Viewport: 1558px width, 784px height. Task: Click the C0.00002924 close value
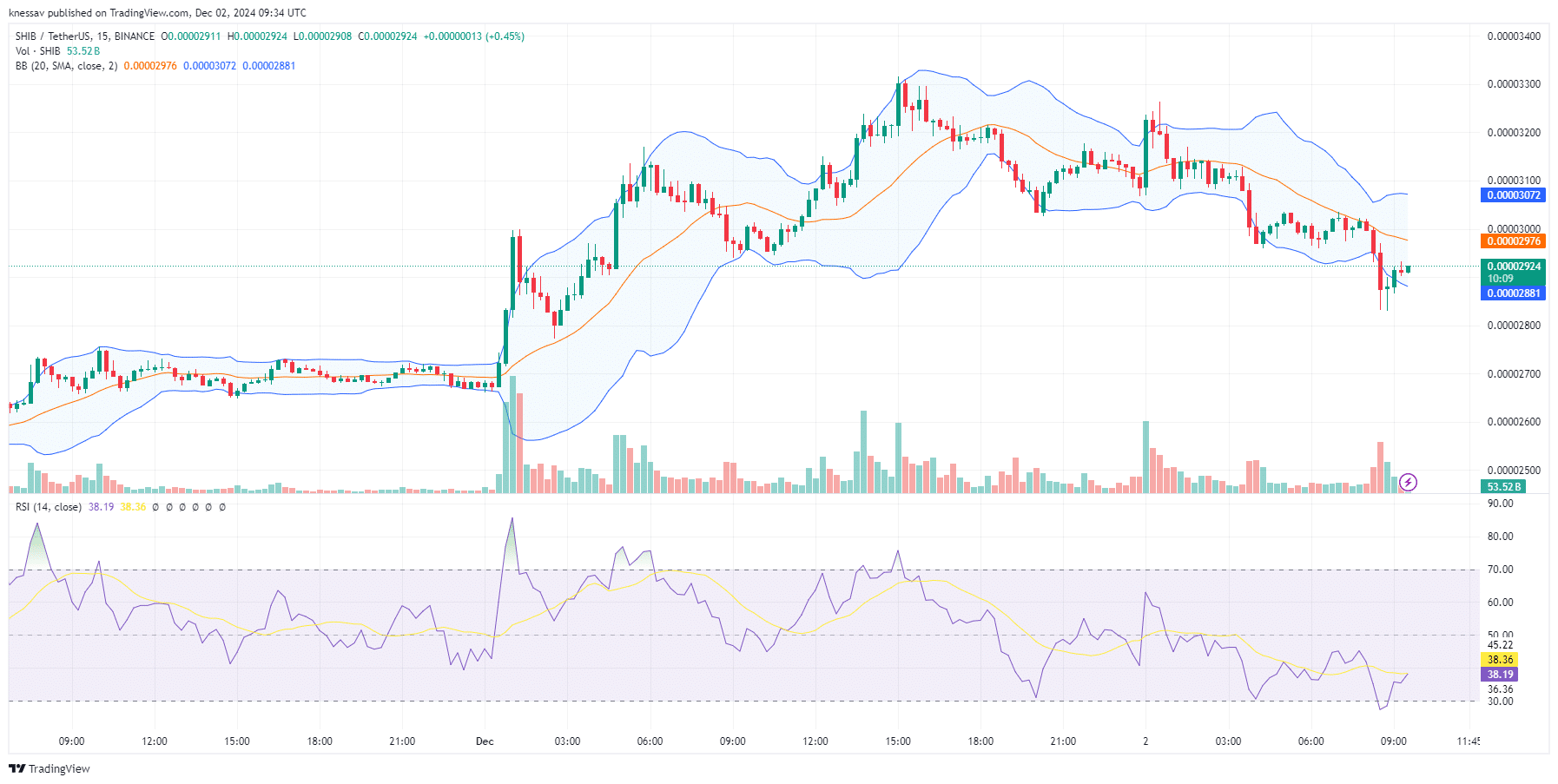click(387, 36)
